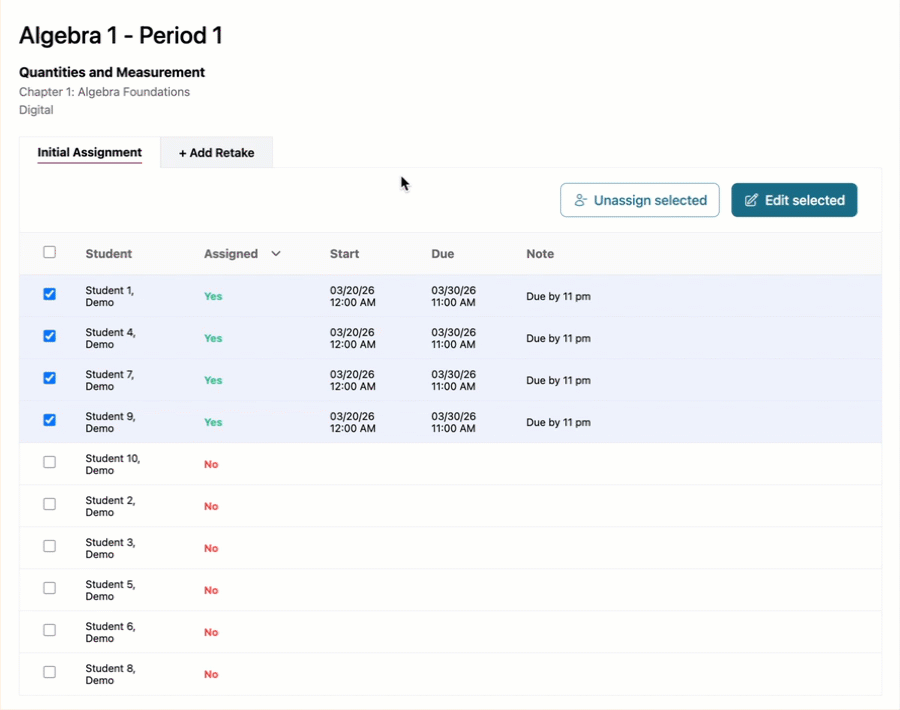Uncheck the Student 7, Demo checkbox
The image size is (900, 710).
coord(50,379)
